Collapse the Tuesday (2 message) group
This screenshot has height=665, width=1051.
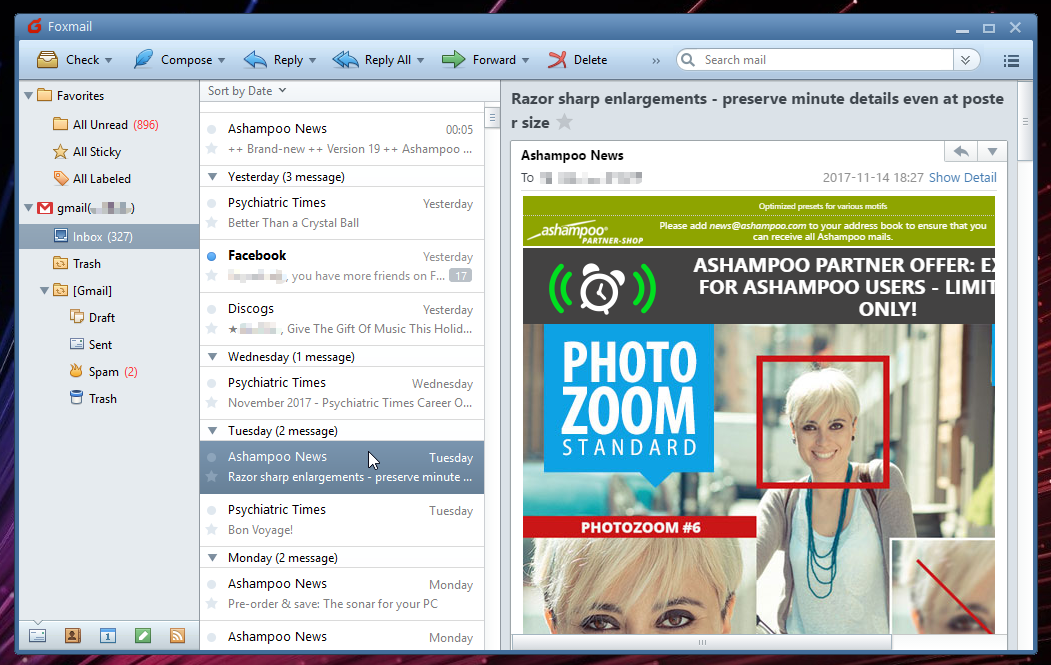[x=212, y=430]
